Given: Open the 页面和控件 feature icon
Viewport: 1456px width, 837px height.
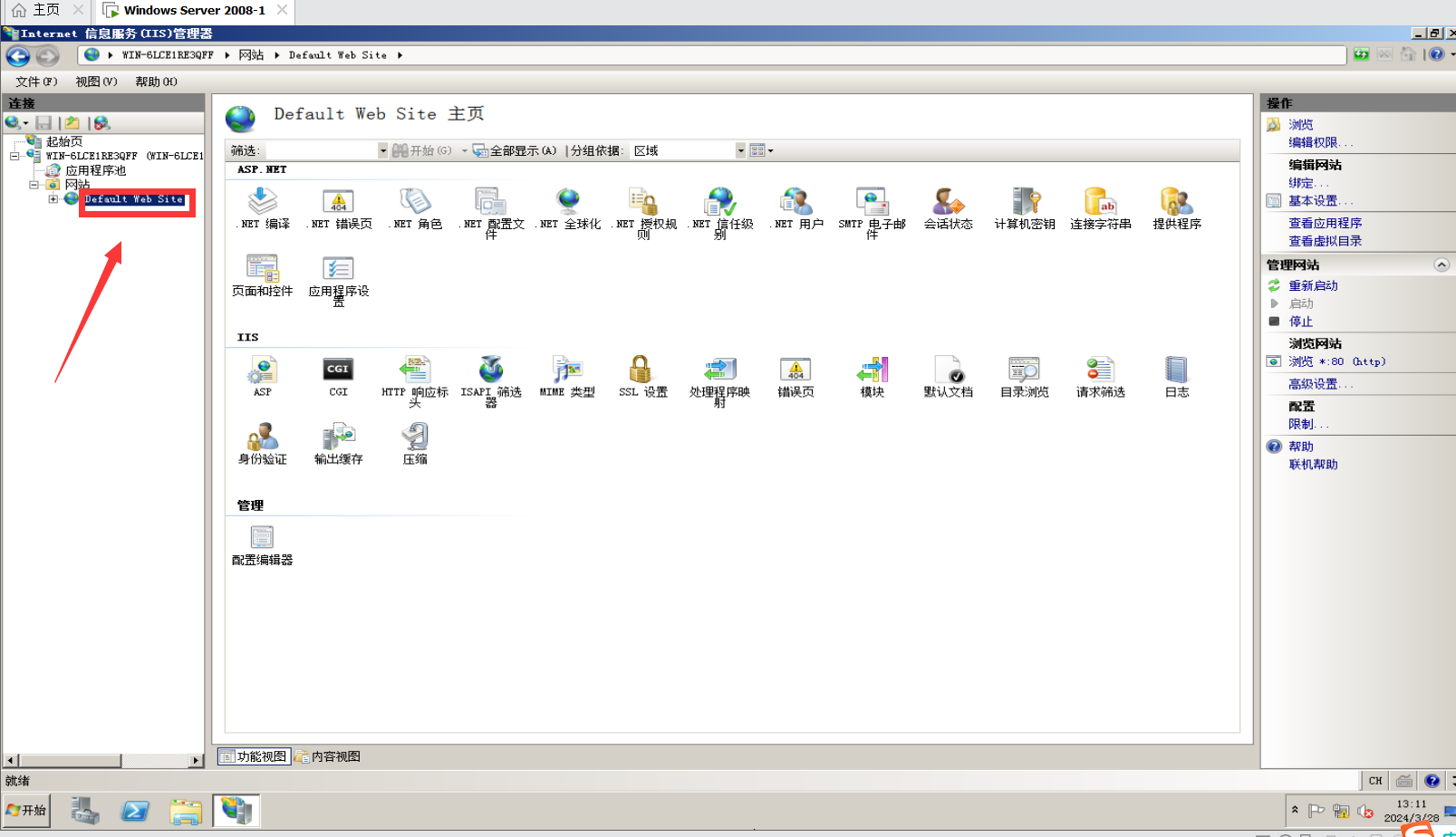Looking at the screenshot, I should 263,275.
